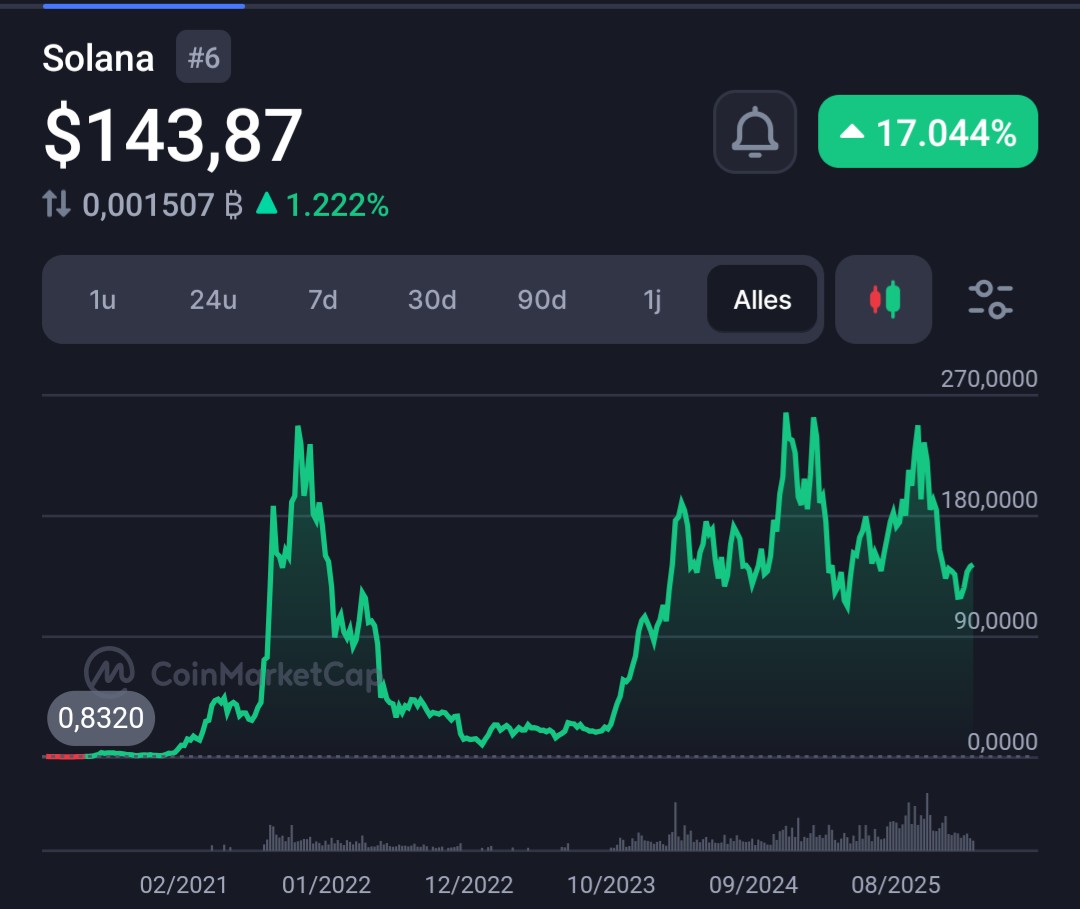Screen dimensions: 1080x909
Task: Click the up-down arrows next to BTC price
Action: pos(57,203)
